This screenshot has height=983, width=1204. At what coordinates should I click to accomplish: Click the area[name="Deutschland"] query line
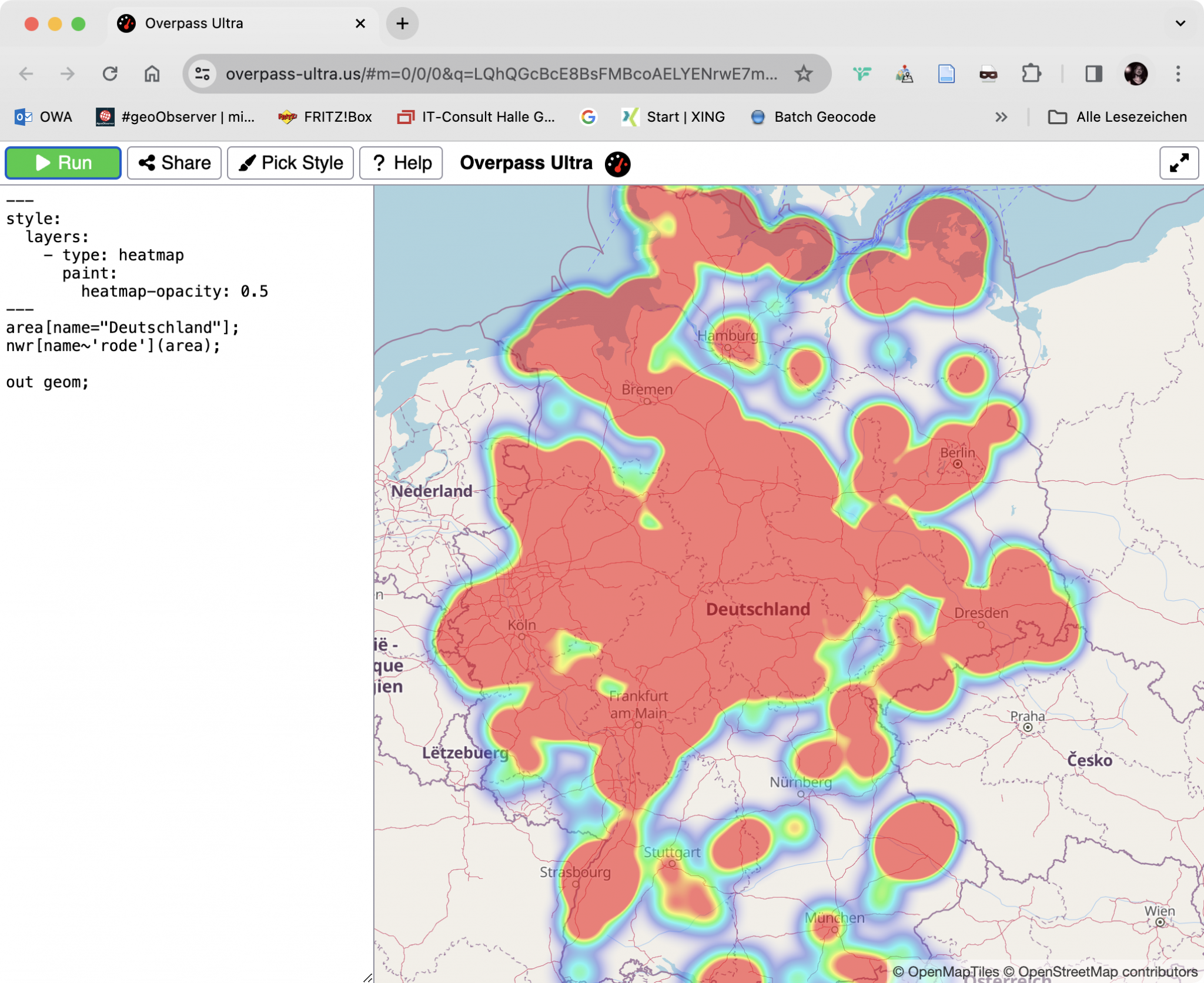click(123, 327)
